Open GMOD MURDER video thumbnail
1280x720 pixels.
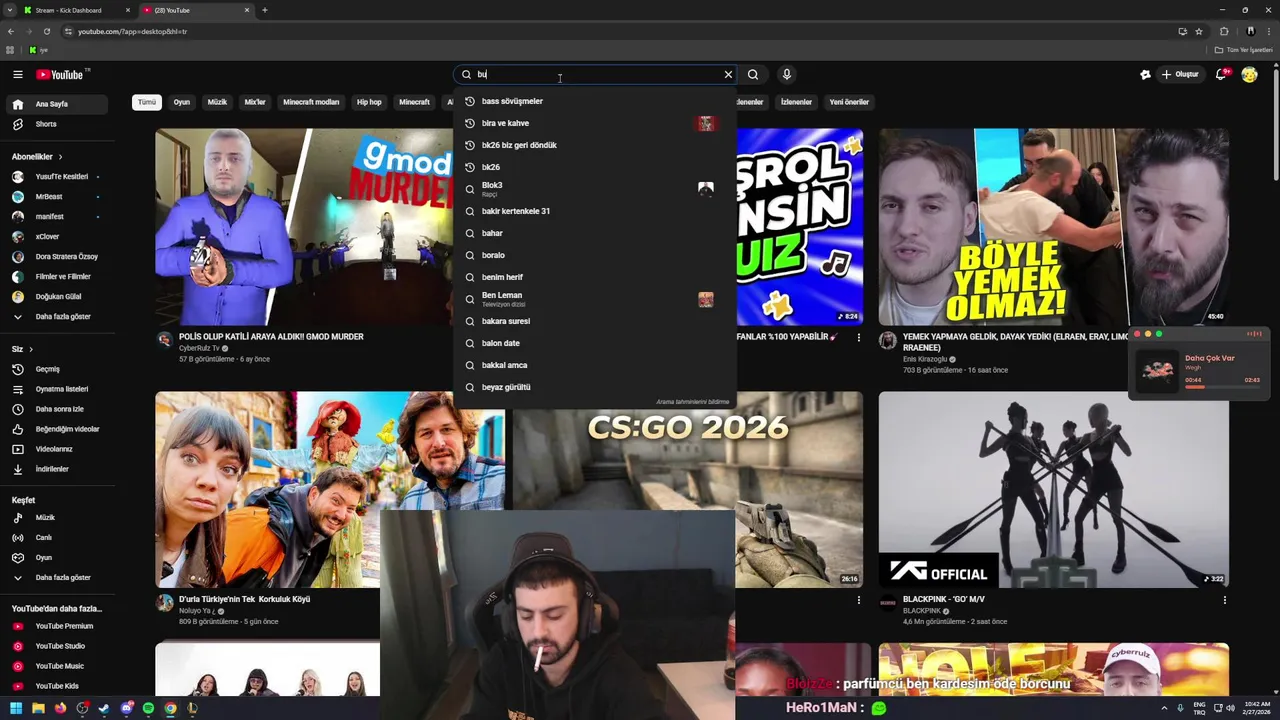coord(304,226)
